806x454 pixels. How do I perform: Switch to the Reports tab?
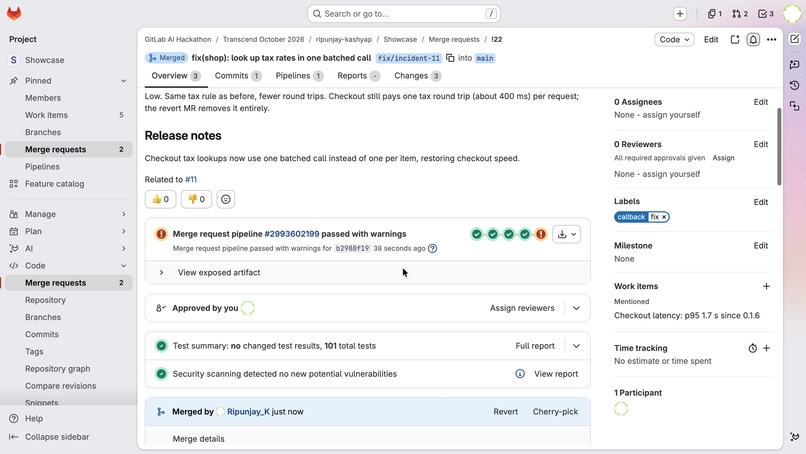tap(359, 76)
